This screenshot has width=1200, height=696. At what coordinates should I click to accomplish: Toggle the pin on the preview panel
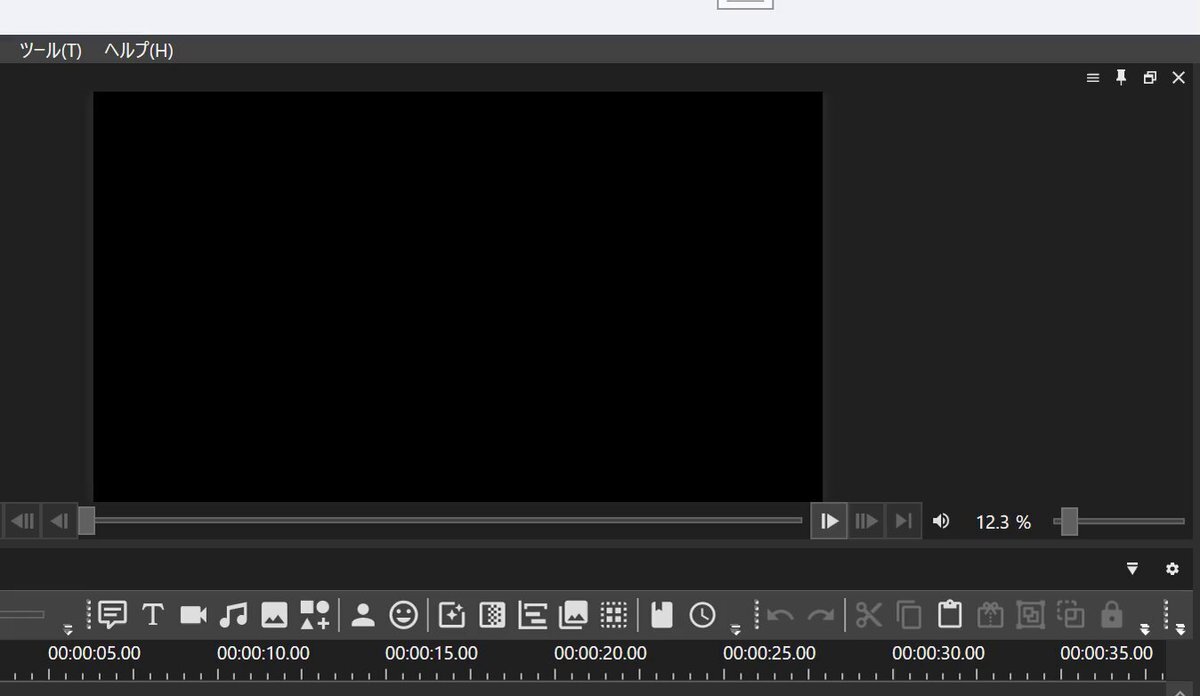(x=1121, y=78)
